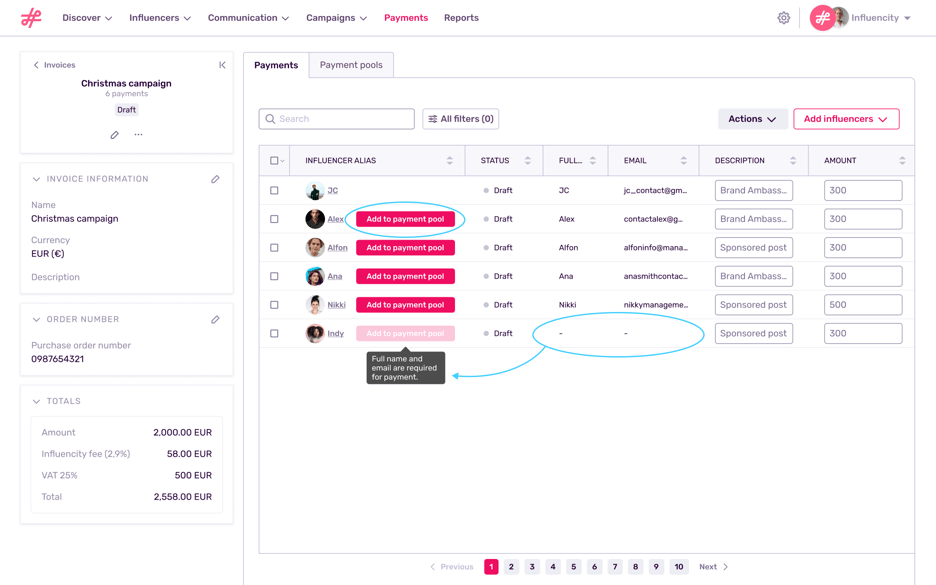Go to page 5 of the table
Image resolution: width=936 pixels, height=585 pixels.
tap(573, 566)
